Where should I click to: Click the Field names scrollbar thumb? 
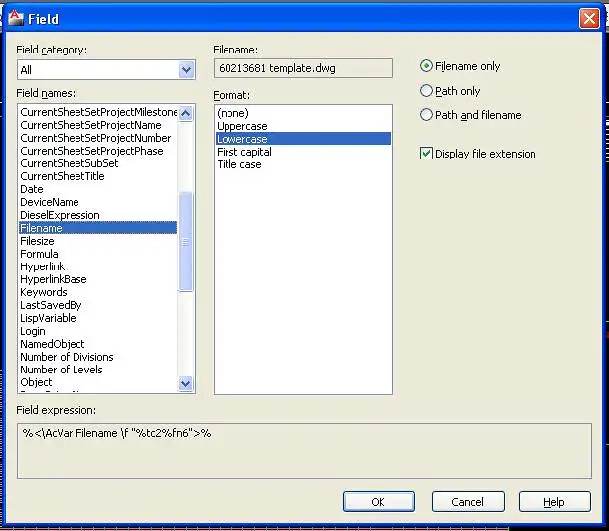click(x=186, y=241)
